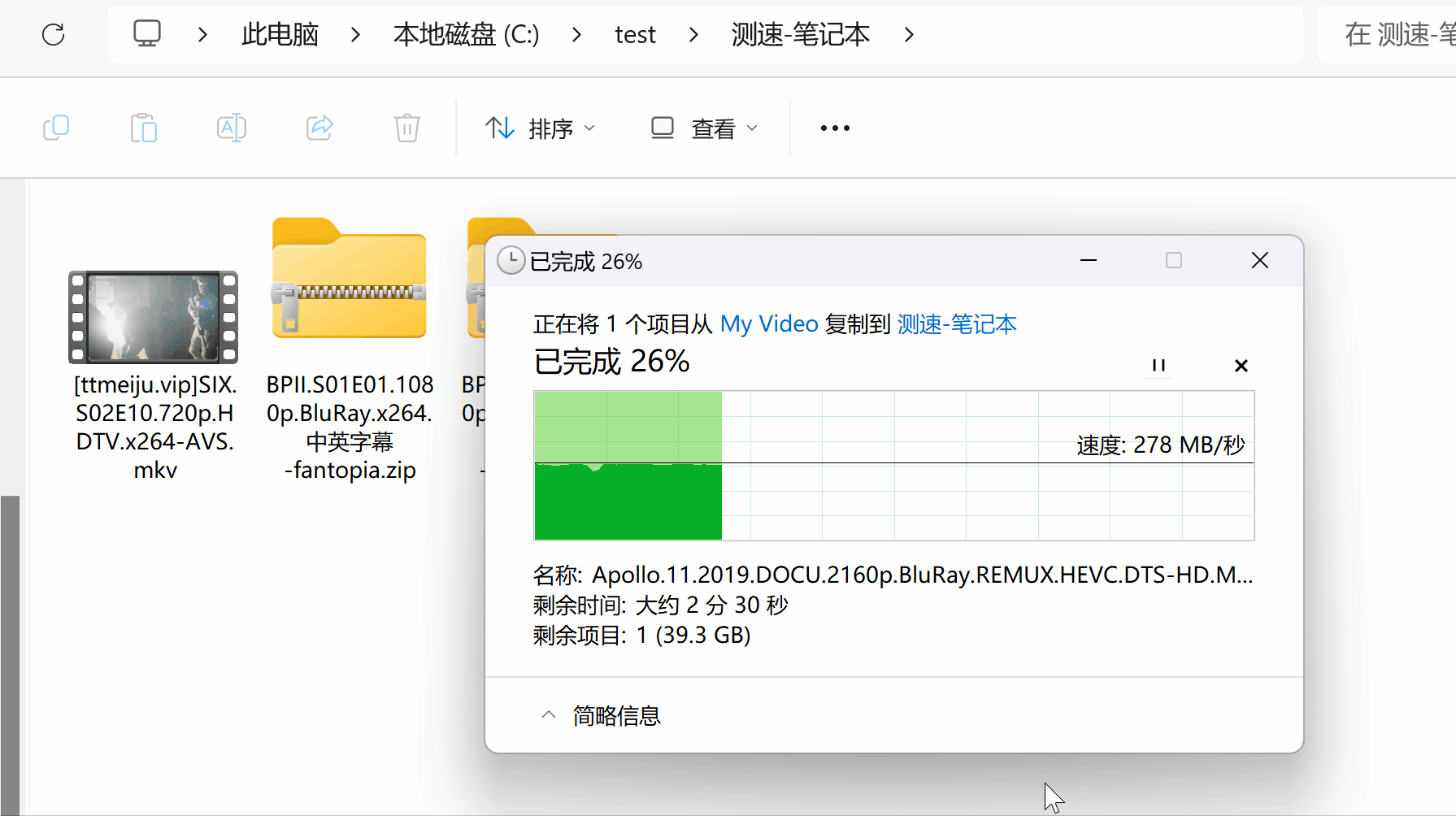Expand the chevron after the computer icon

(202, 34)
